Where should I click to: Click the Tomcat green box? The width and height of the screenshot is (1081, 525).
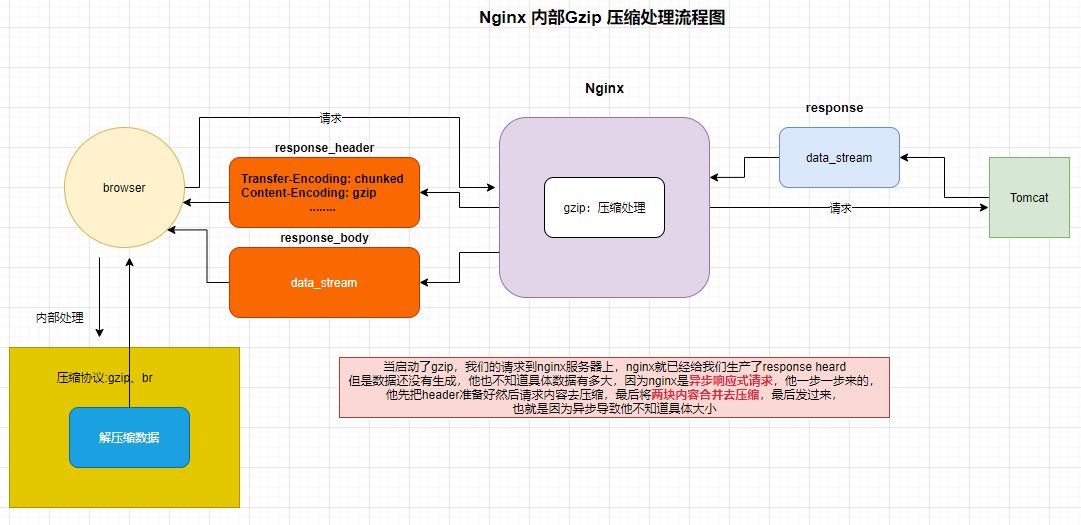click(x=1029, y=198)
